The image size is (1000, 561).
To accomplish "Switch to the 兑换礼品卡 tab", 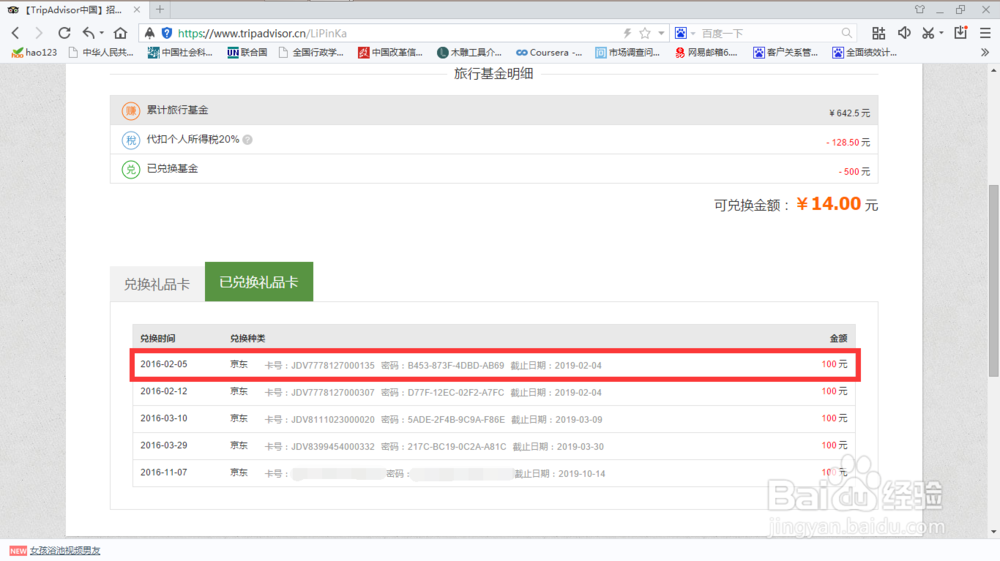I will coord(157,284).
